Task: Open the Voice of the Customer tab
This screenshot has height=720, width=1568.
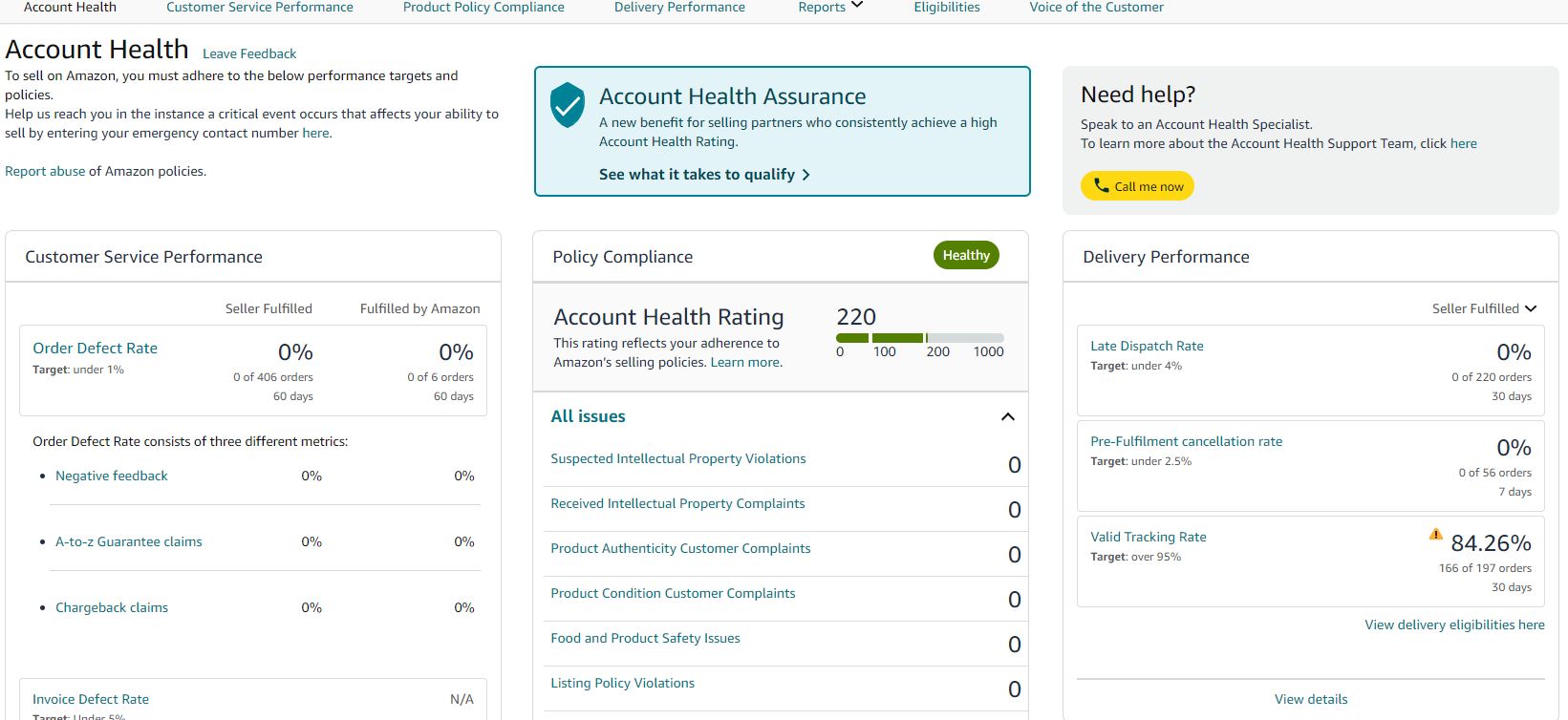Action: (1097, 7)
